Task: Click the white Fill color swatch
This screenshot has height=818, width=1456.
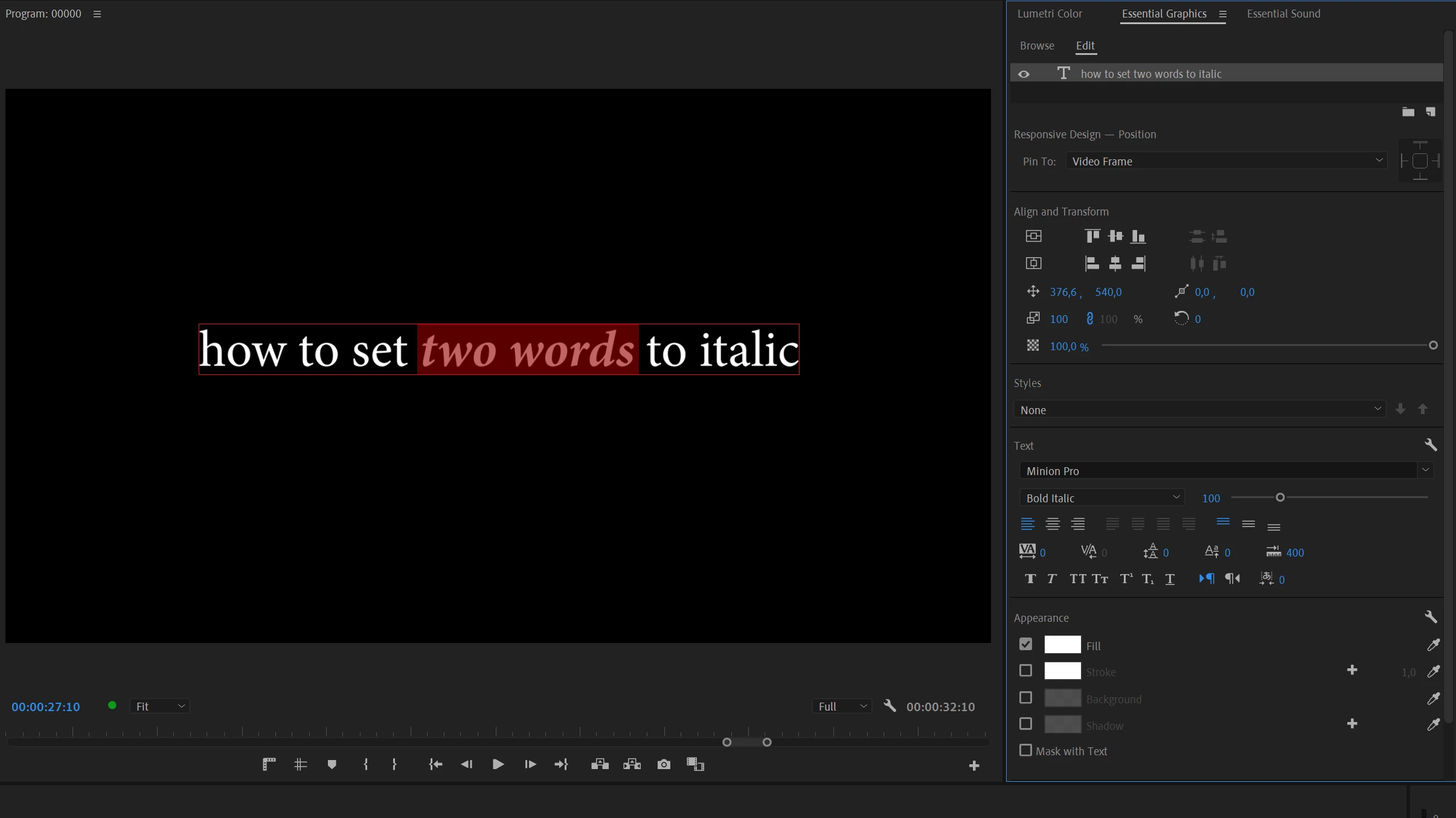Action: (x=1062, y=645)
